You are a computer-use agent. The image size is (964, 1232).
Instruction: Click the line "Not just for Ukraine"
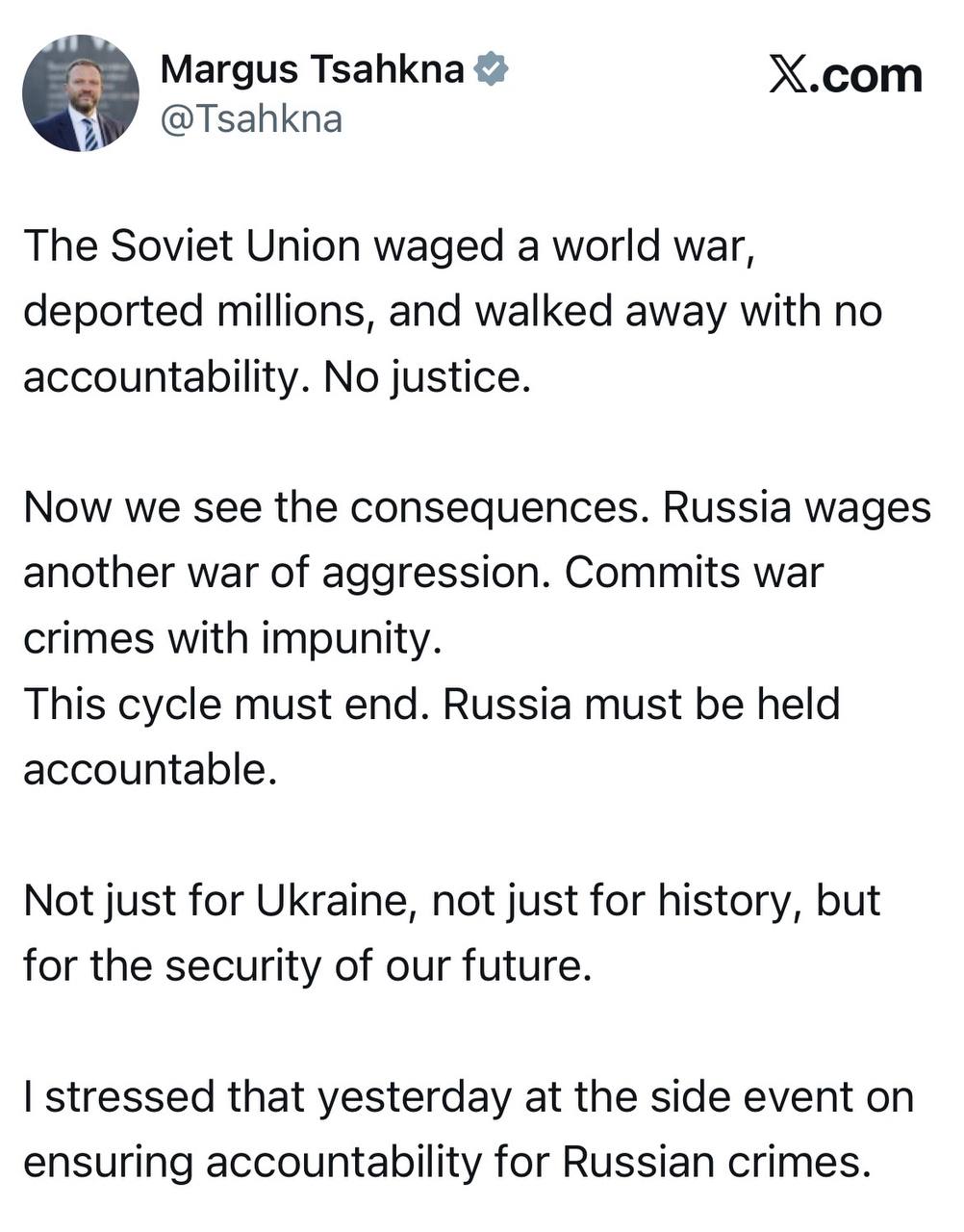[x=451, y=901]
